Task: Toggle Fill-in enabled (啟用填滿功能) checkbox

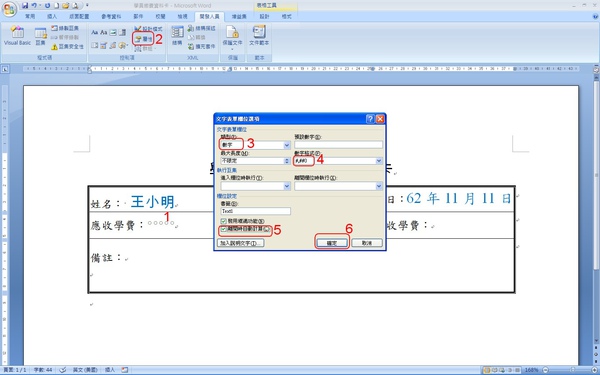Action: tap(223, 221)
